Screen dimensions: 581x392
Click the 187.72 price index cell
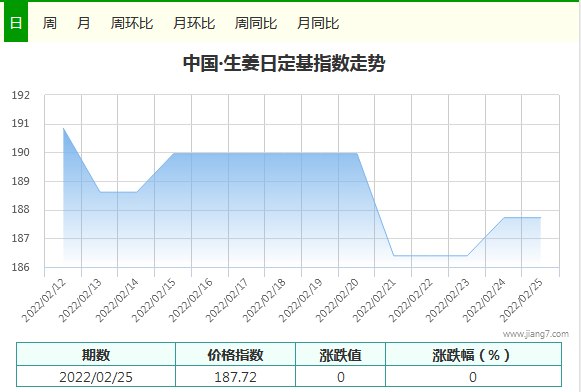(235, 377)
